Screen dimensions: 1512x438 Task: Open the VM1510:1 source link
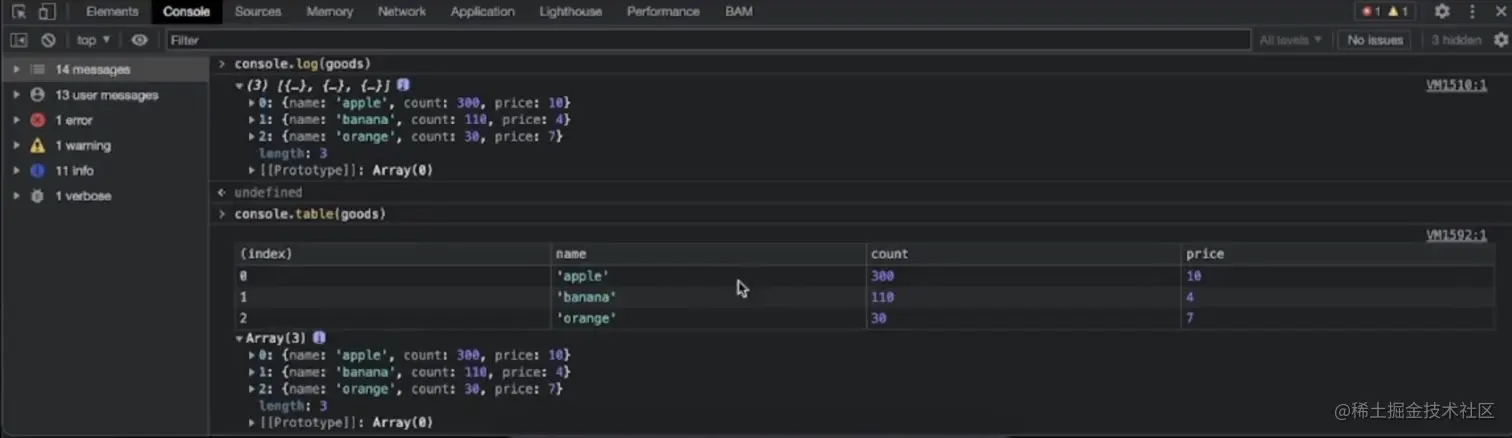coord(1455,86)
